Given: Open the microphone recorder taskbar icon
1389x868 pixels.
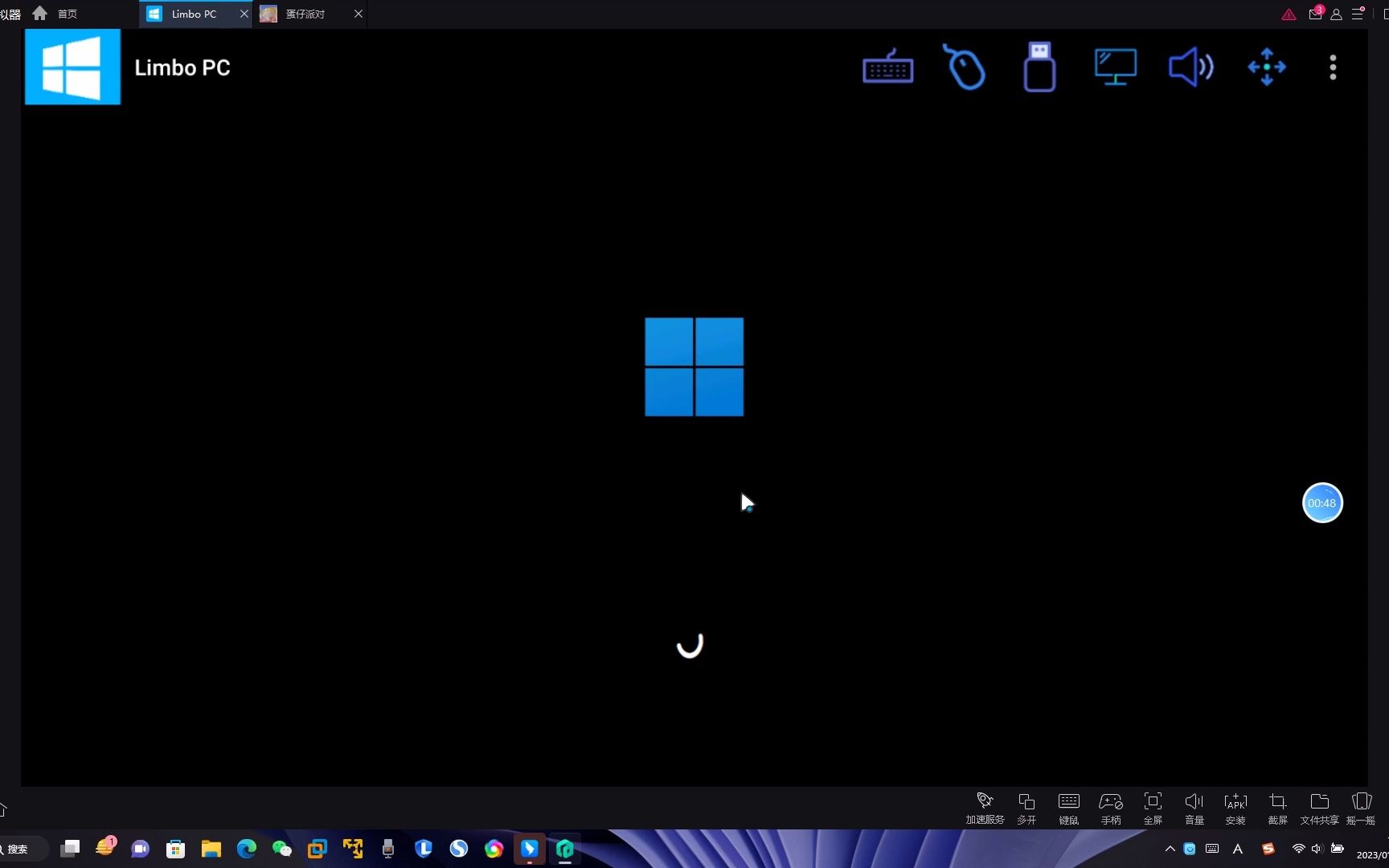Looking at the screenshot, I should coord(388,849).
